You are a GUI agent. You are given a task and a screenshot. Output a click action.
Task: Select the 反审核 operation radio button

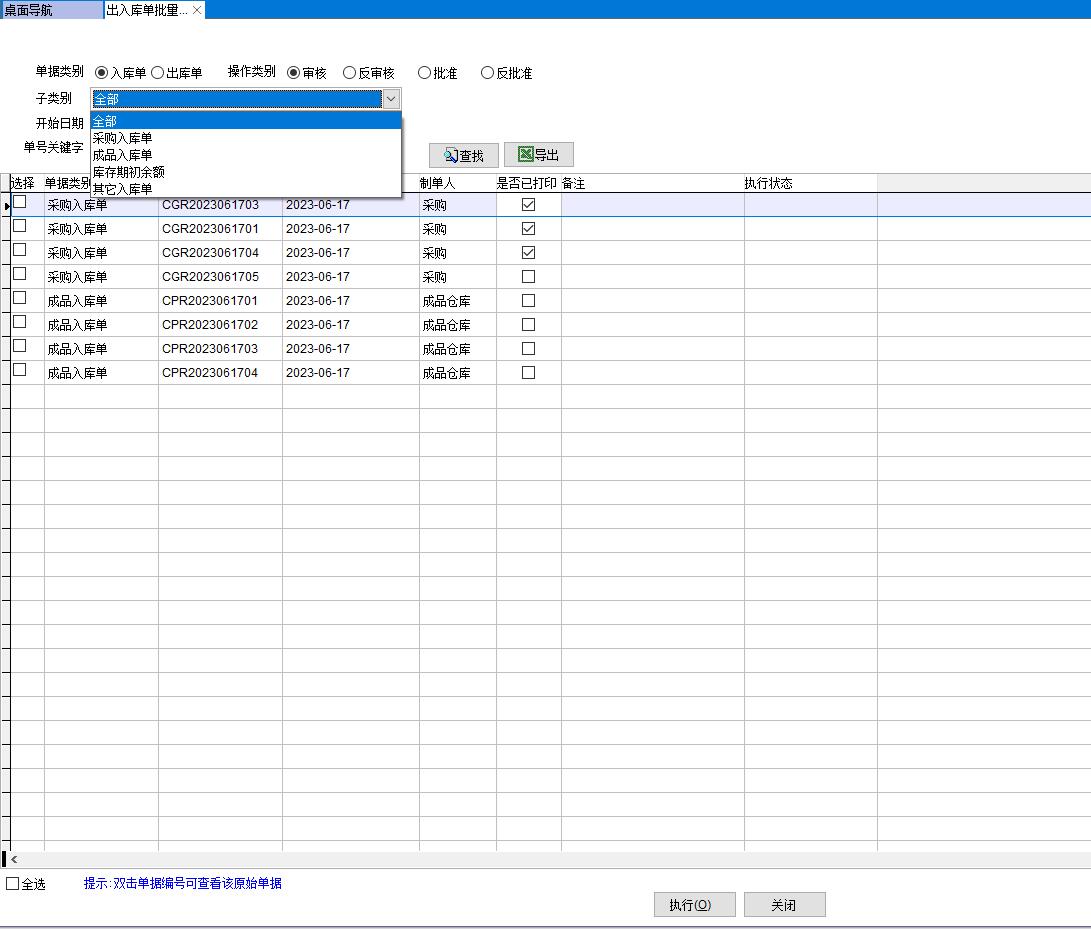pyautogui.click(x=349, y=73)
